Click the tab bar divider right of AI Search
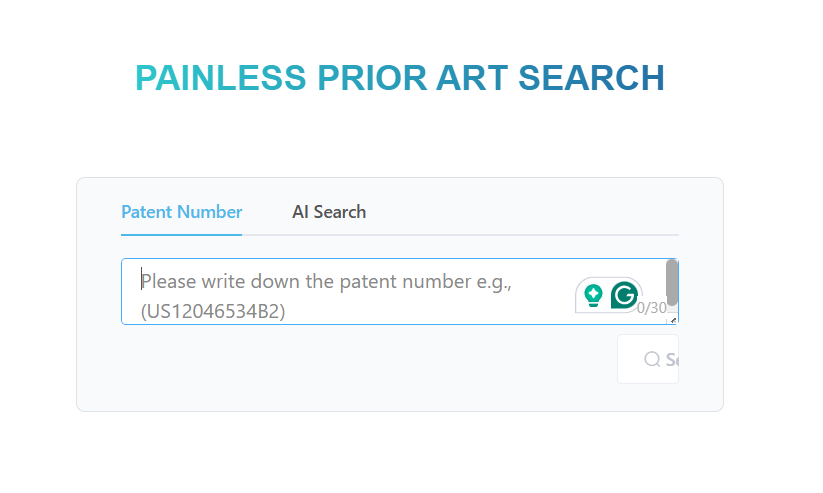 point(520,234)
